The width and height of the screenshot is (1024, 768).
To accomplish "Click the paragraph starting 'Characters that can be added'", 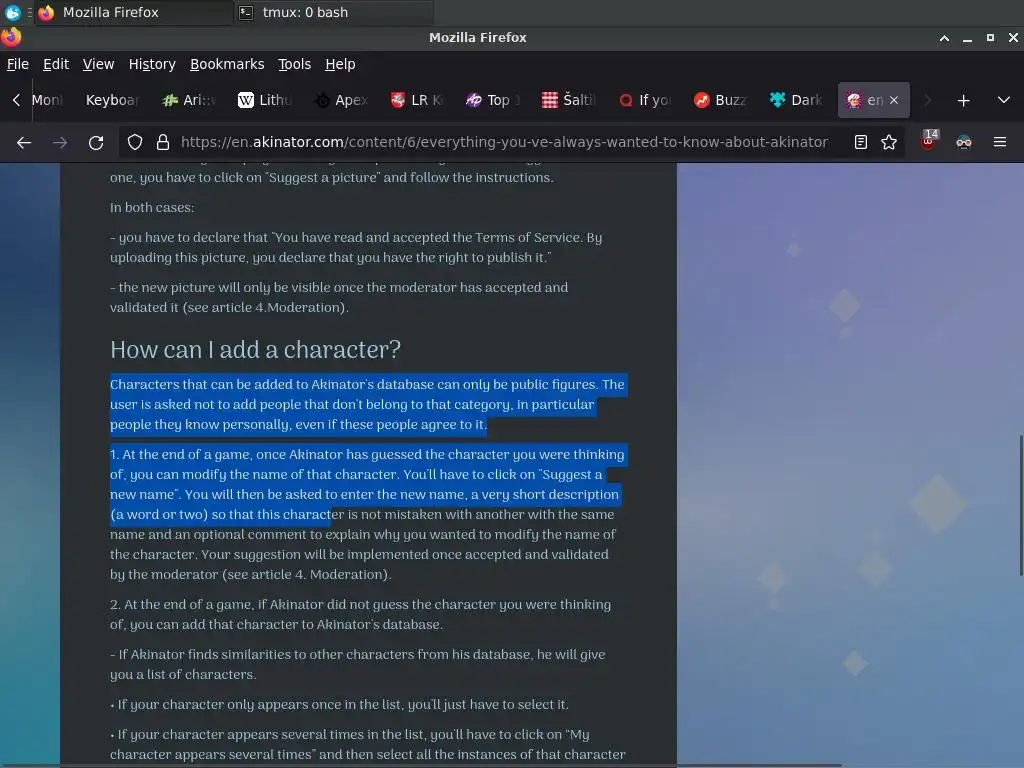I will 368,404.
